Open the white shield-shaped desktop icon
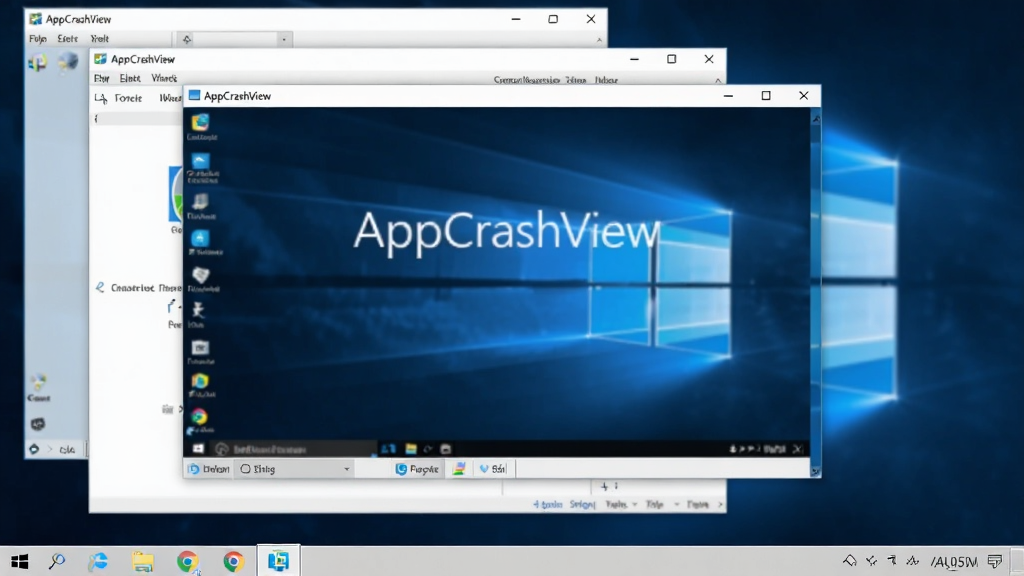Viewport: 1024px width, 576px height. [x=200, y=275]
